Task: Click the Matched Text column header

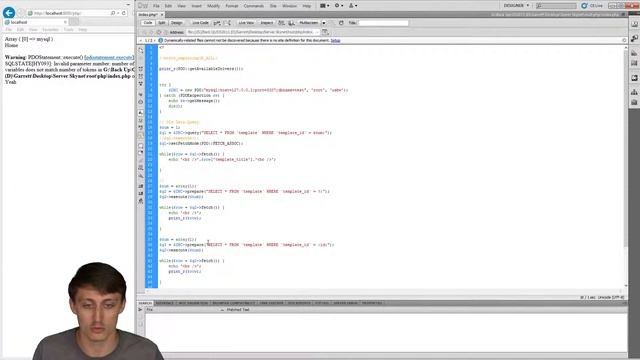Action: click(238, 310)
